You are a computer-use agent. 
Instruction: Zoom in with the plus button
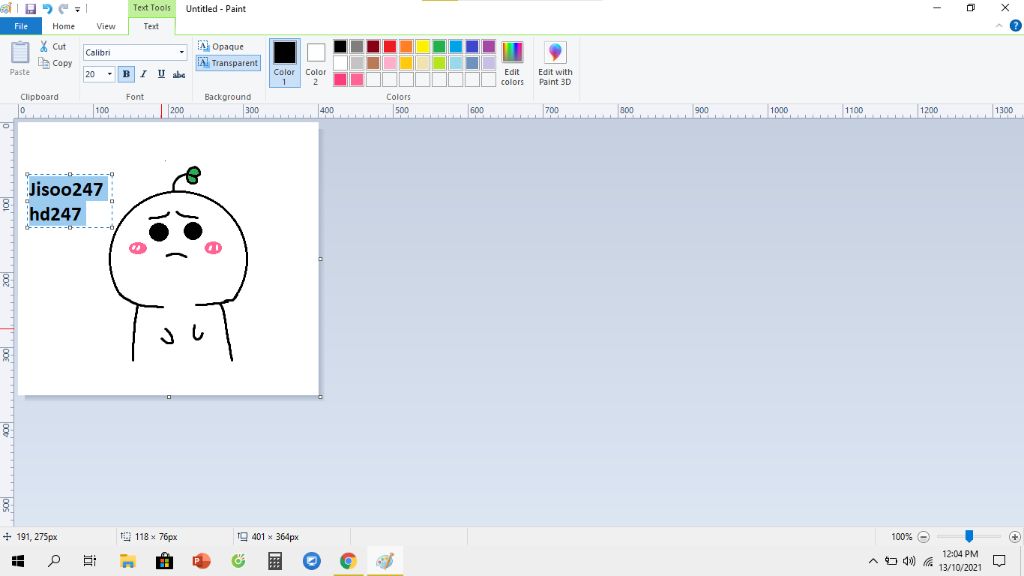pyautogui.click(x=1014, y=537)
